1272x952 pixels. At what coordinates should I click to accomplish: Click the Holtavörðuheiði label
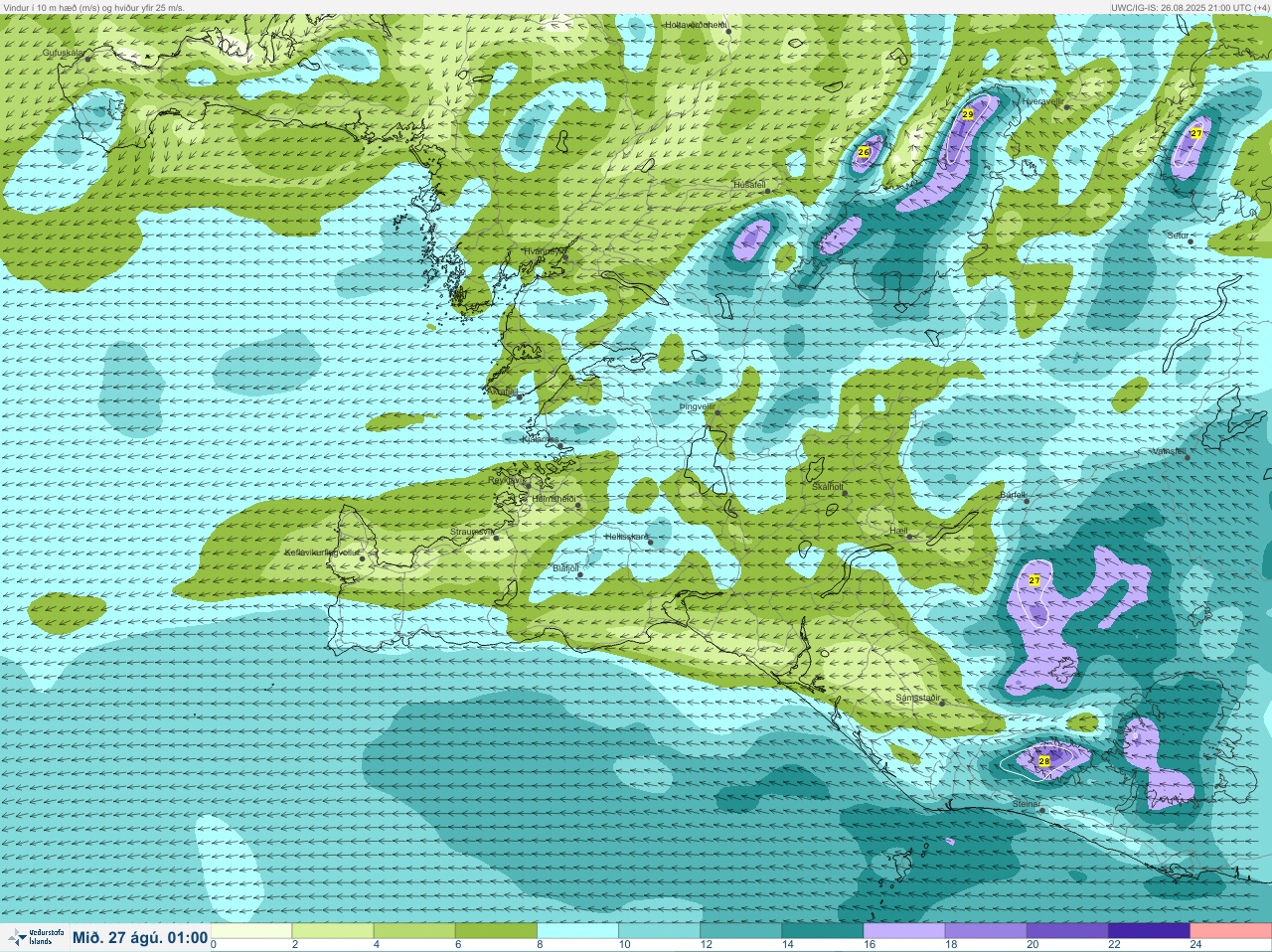(x=696, y=24)
